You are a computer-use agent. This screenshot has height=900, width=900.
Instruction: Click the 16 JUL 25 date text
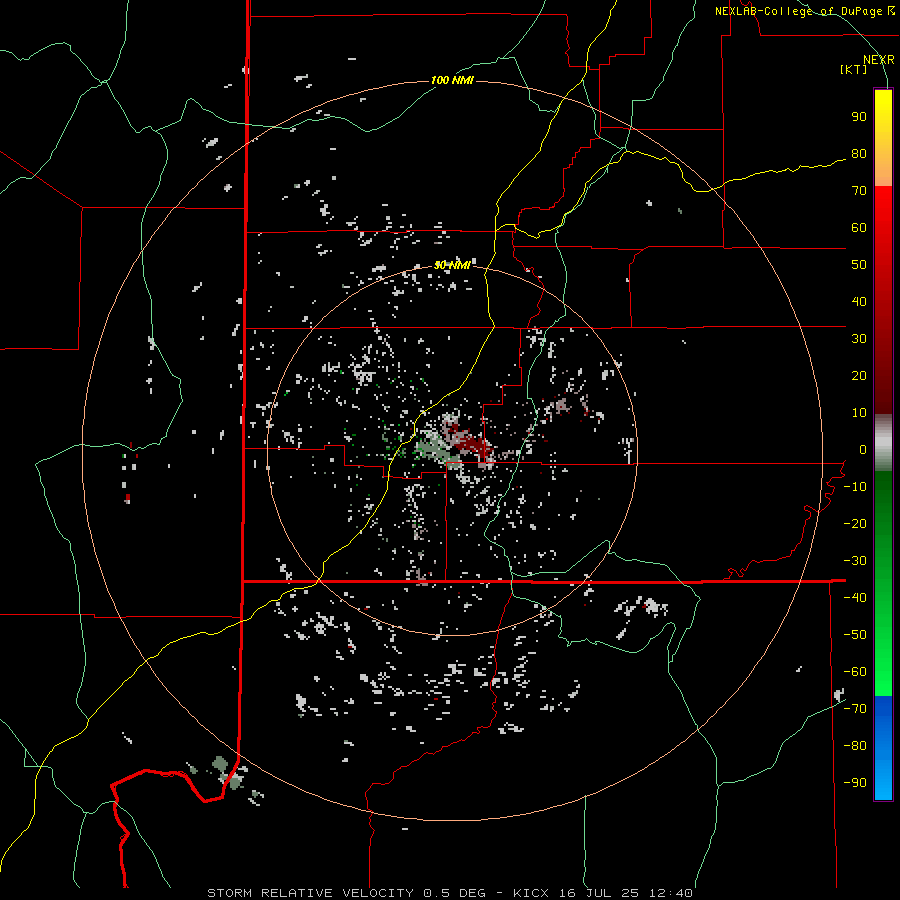pyautogui.click(x=599, y=893)
